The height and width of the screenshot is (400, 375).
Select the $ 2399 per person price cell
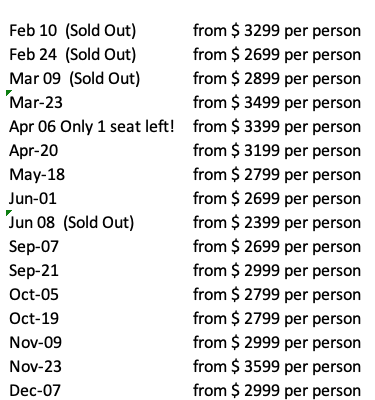coord(277,223)
